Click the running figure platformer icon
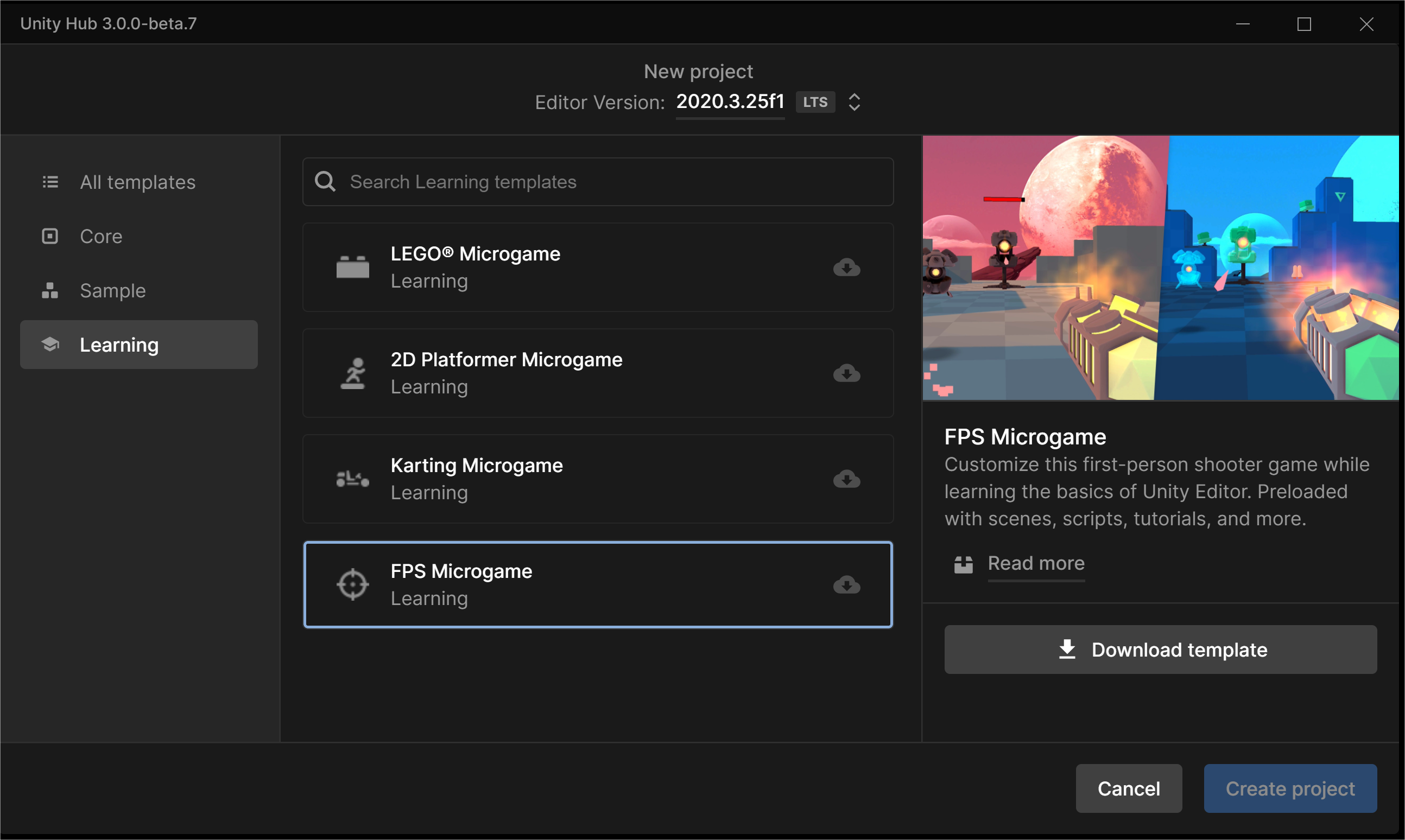This screenshot has height=840, width=1405. coord(352,373)
